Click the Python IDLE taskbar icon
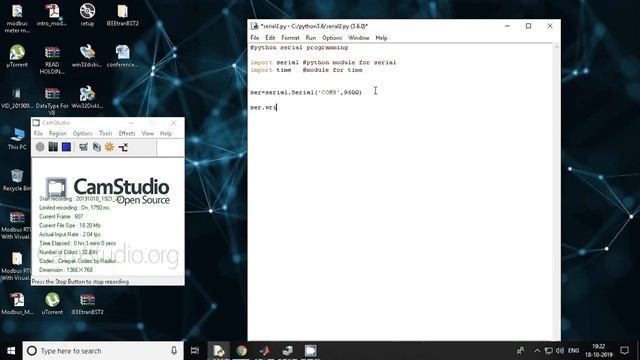 point(218,351)
